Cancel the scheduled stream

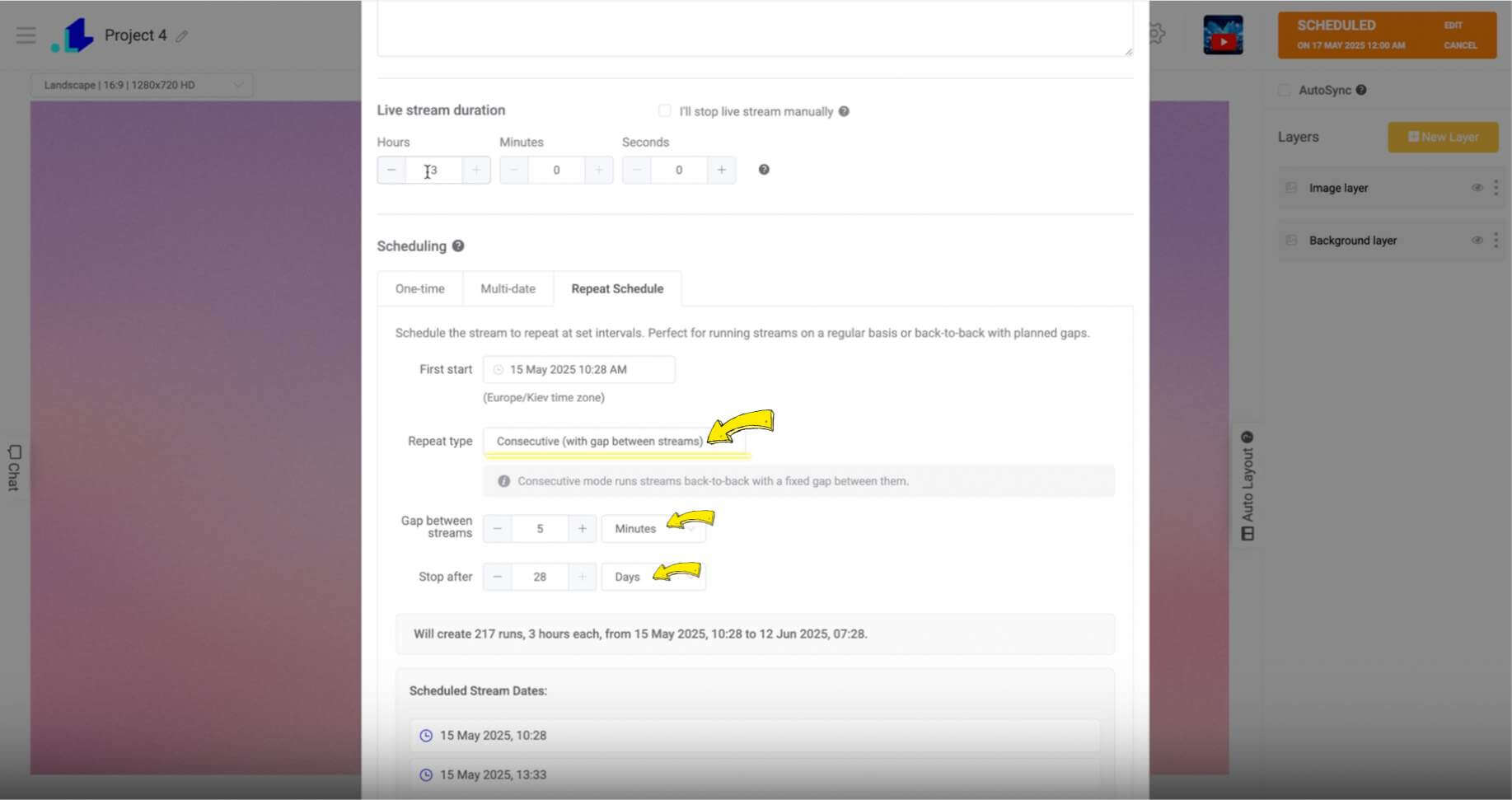(1460, 45)
